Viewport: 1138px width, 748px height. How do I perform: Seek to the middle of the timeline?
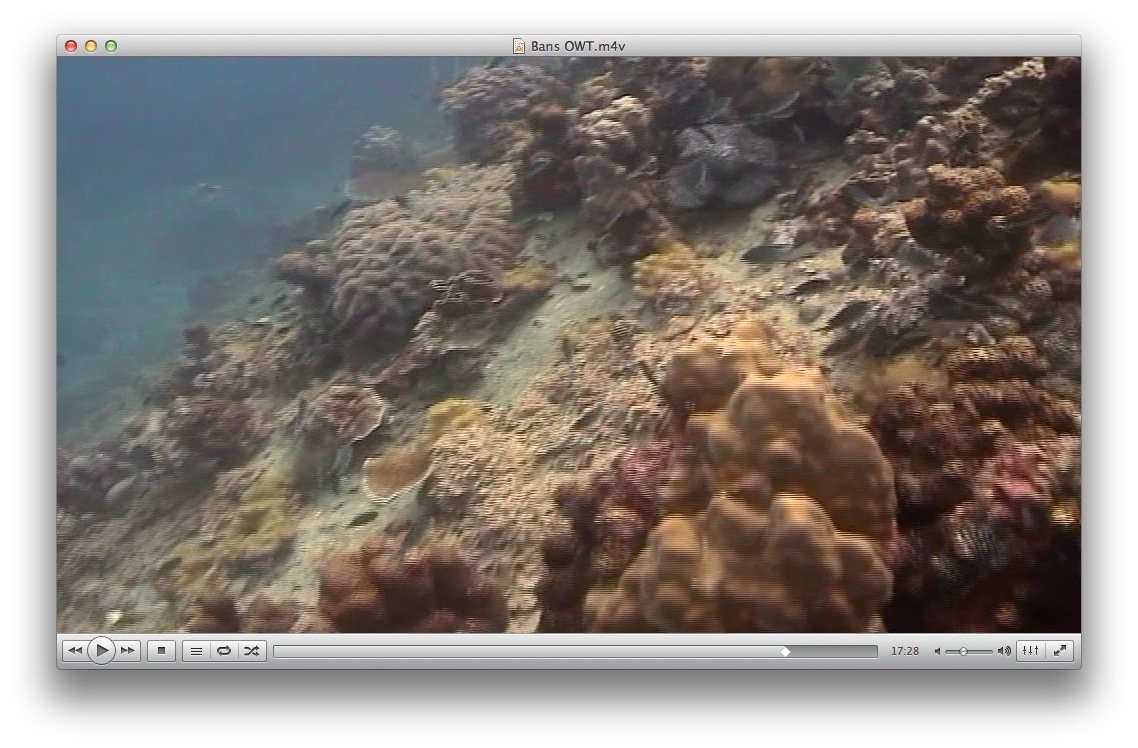(x=576, y=652)
